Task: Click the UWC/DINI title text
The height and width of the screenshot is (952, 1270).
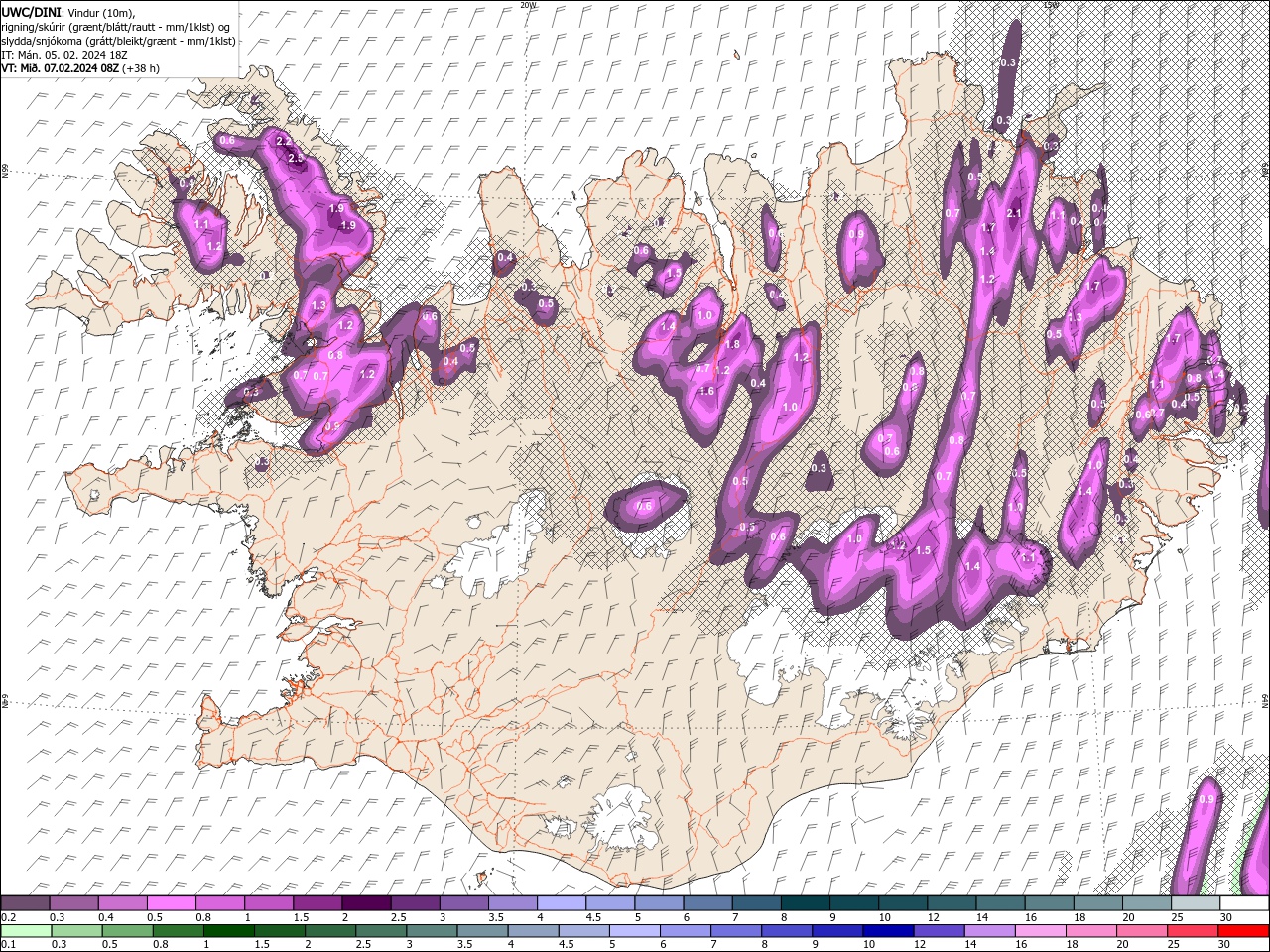Action: tap(33, 11)
